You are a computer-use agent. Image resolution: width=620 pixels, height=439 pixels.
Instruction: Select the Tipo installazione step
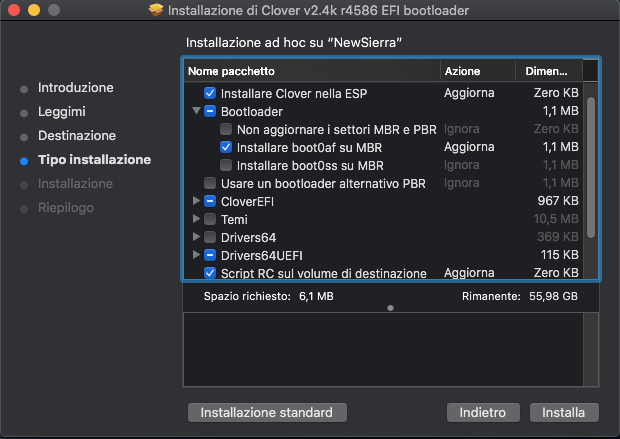click(x=95, y=159)
